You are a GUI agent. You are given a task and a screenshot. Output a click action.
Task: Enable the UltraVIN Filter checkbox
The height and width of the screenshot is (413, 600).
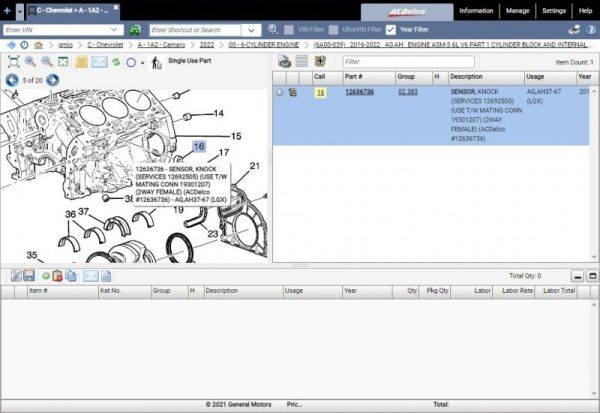[334, 30]
